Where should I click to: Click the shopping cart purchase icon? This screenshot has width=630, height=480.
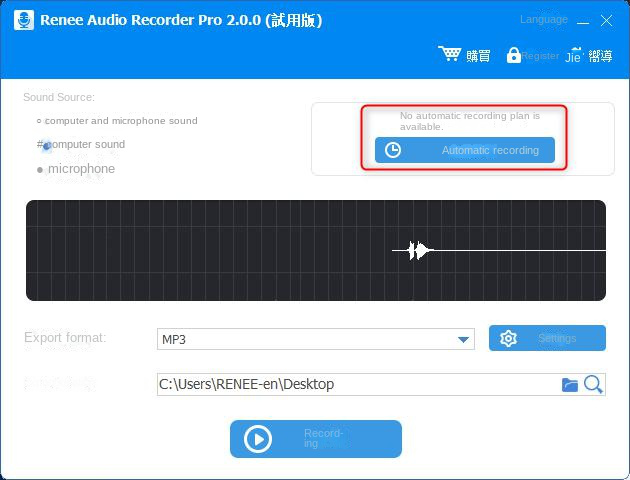pos(450,55)
